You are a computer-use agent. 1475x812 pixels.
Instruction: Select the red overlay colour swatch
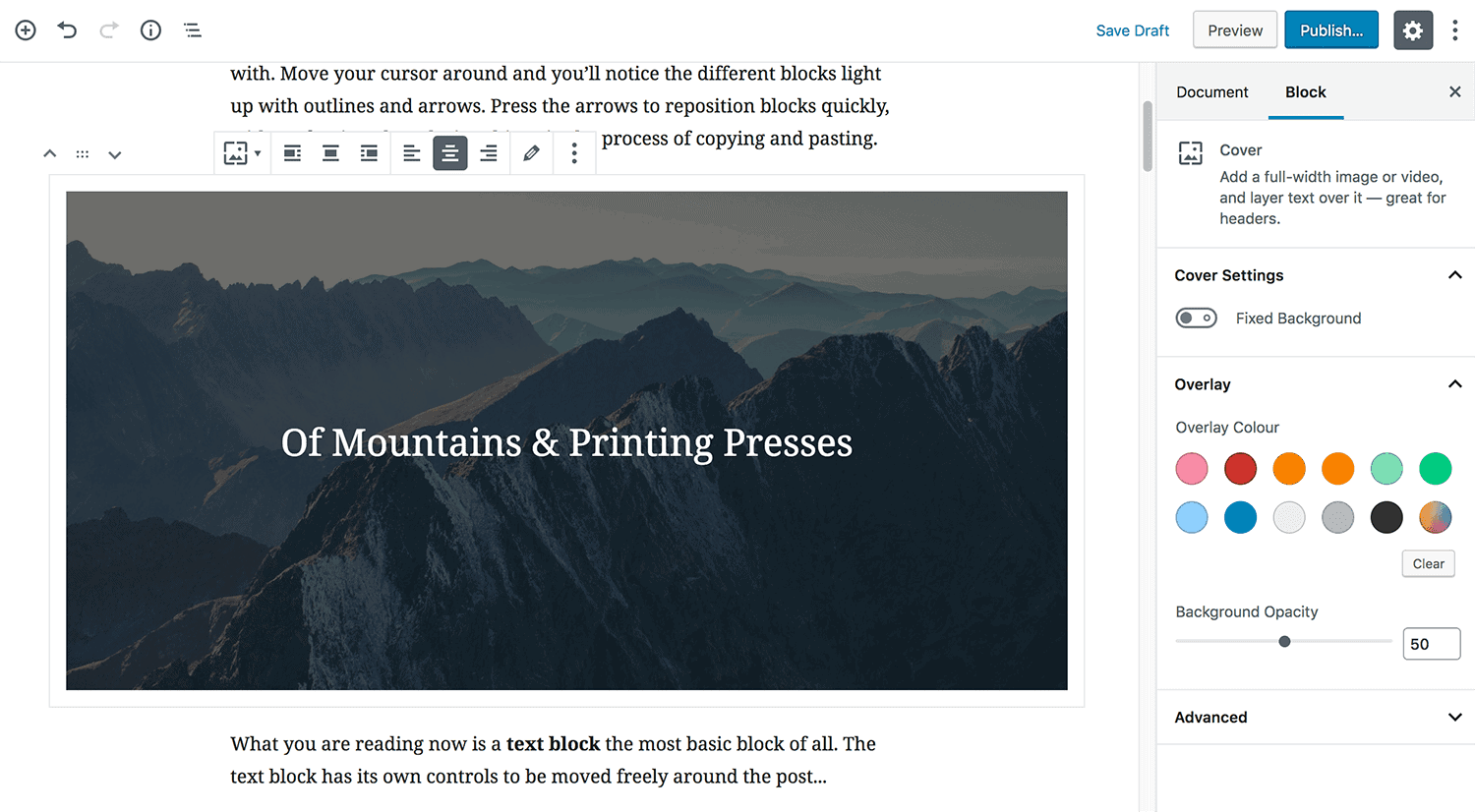[x=1240, y=469]
